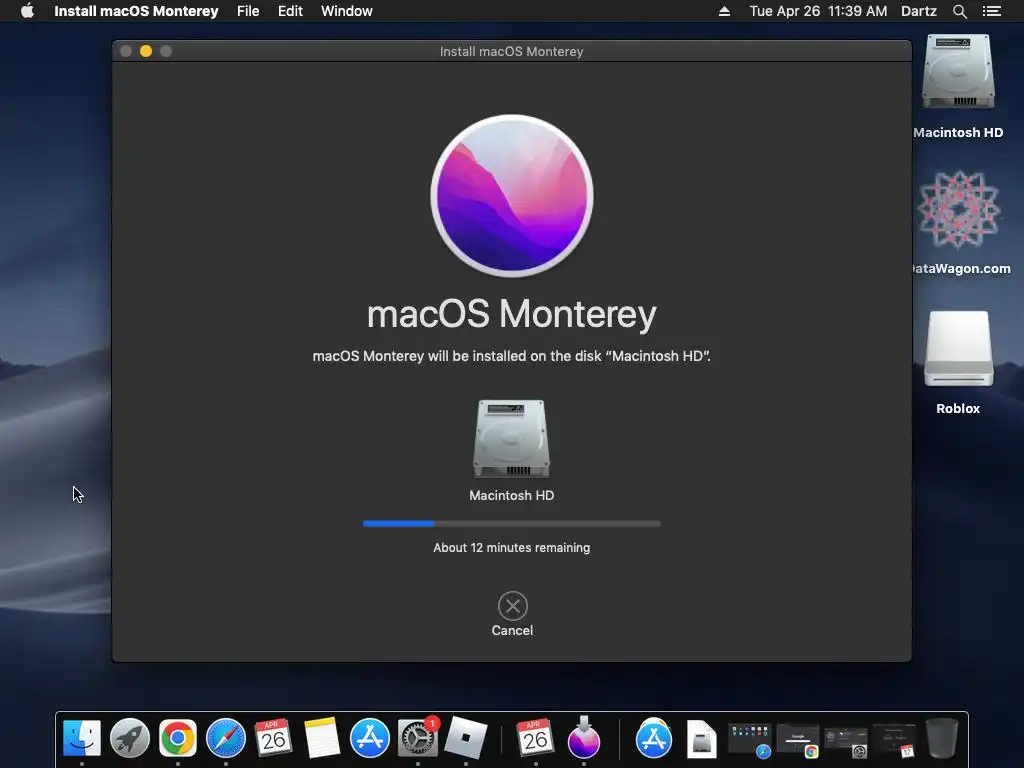Click Install macOS Monterey icon in Dock
This screenshot has height=768, width=1024.
[x=584, y=739]
